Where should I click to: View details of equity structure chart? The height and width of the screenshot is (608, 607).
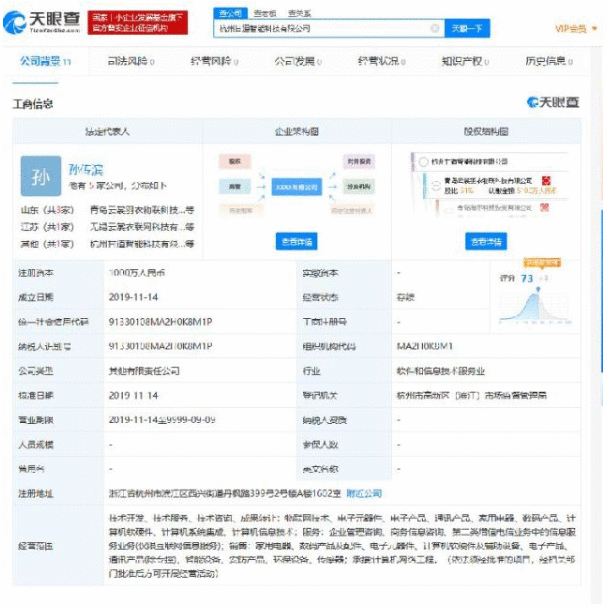click(486, 242)
